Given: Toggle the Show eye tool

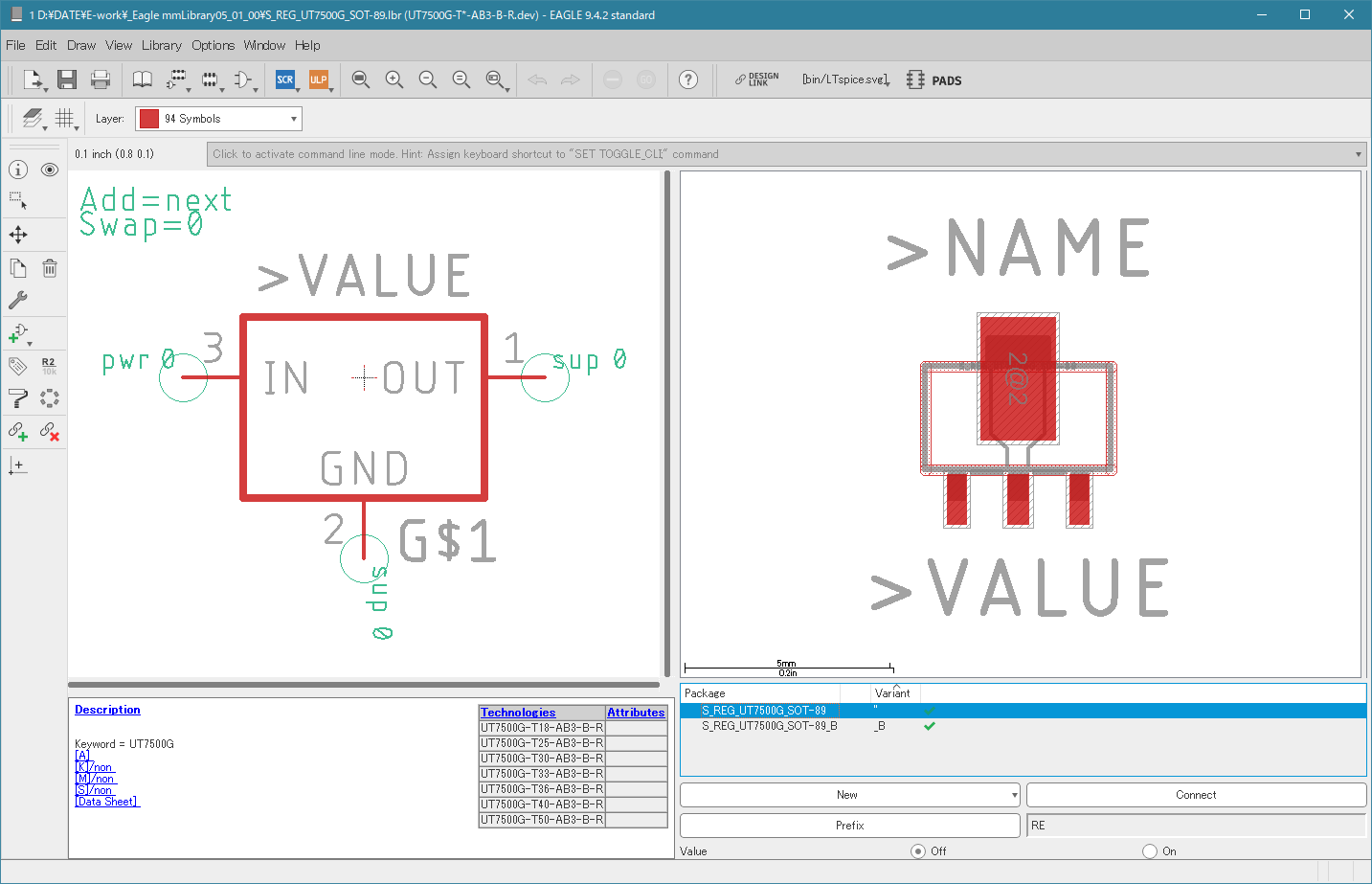Looking at the screenshot, I should coord(50,170).
